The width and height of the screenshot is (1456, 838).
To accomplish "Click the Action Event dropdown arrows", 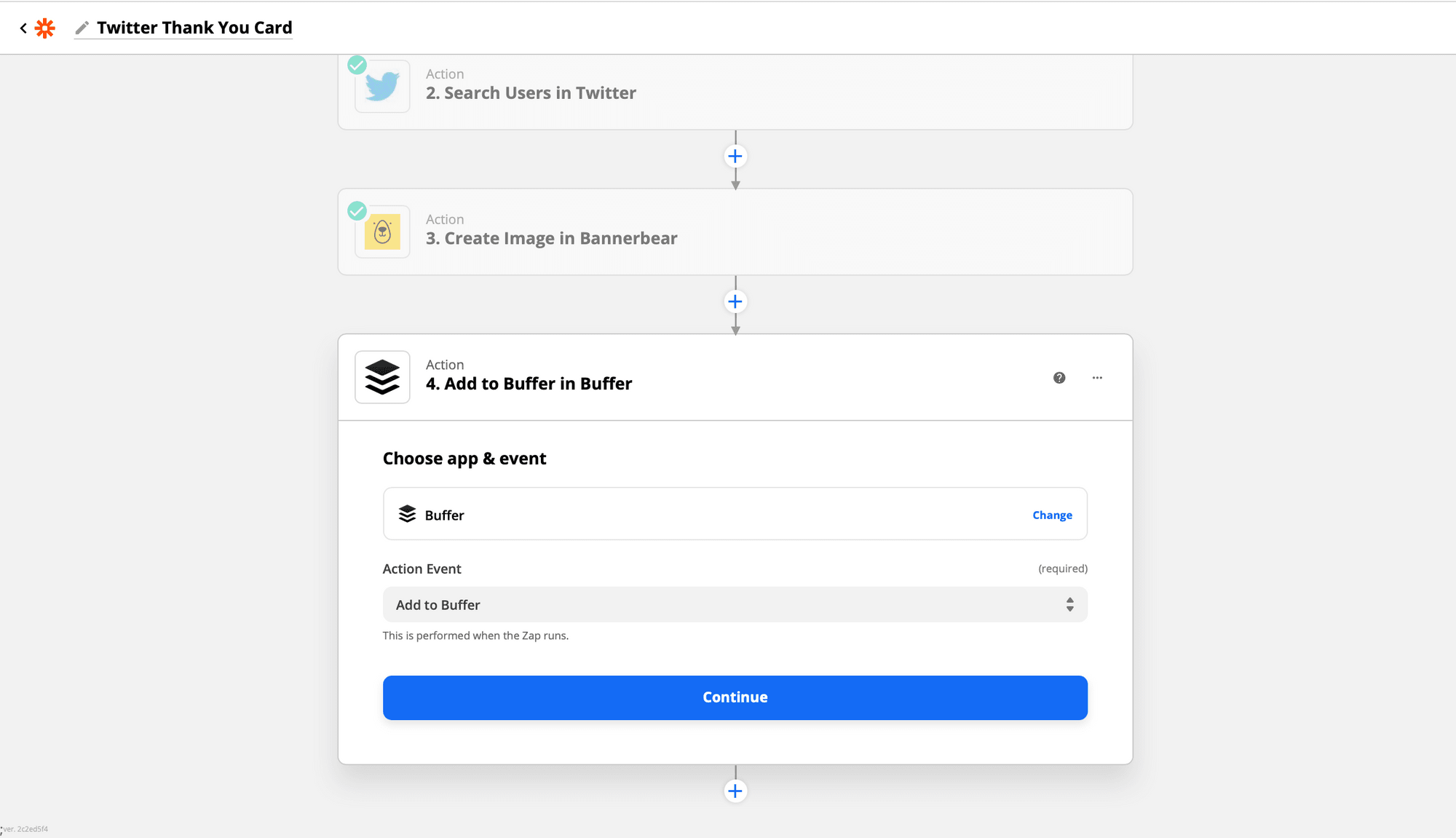I will click(x=1070, y=605).
